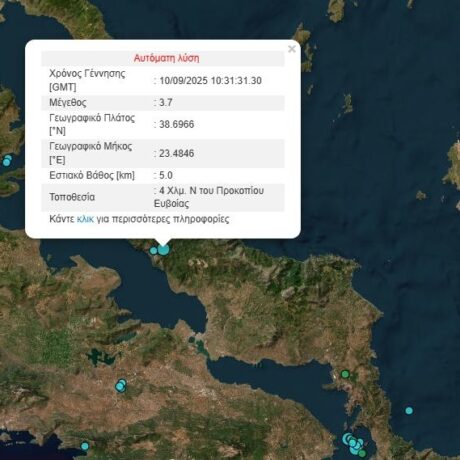Click the focal depth value 5.0
This screenshot has width=460, height=460.
166,175
